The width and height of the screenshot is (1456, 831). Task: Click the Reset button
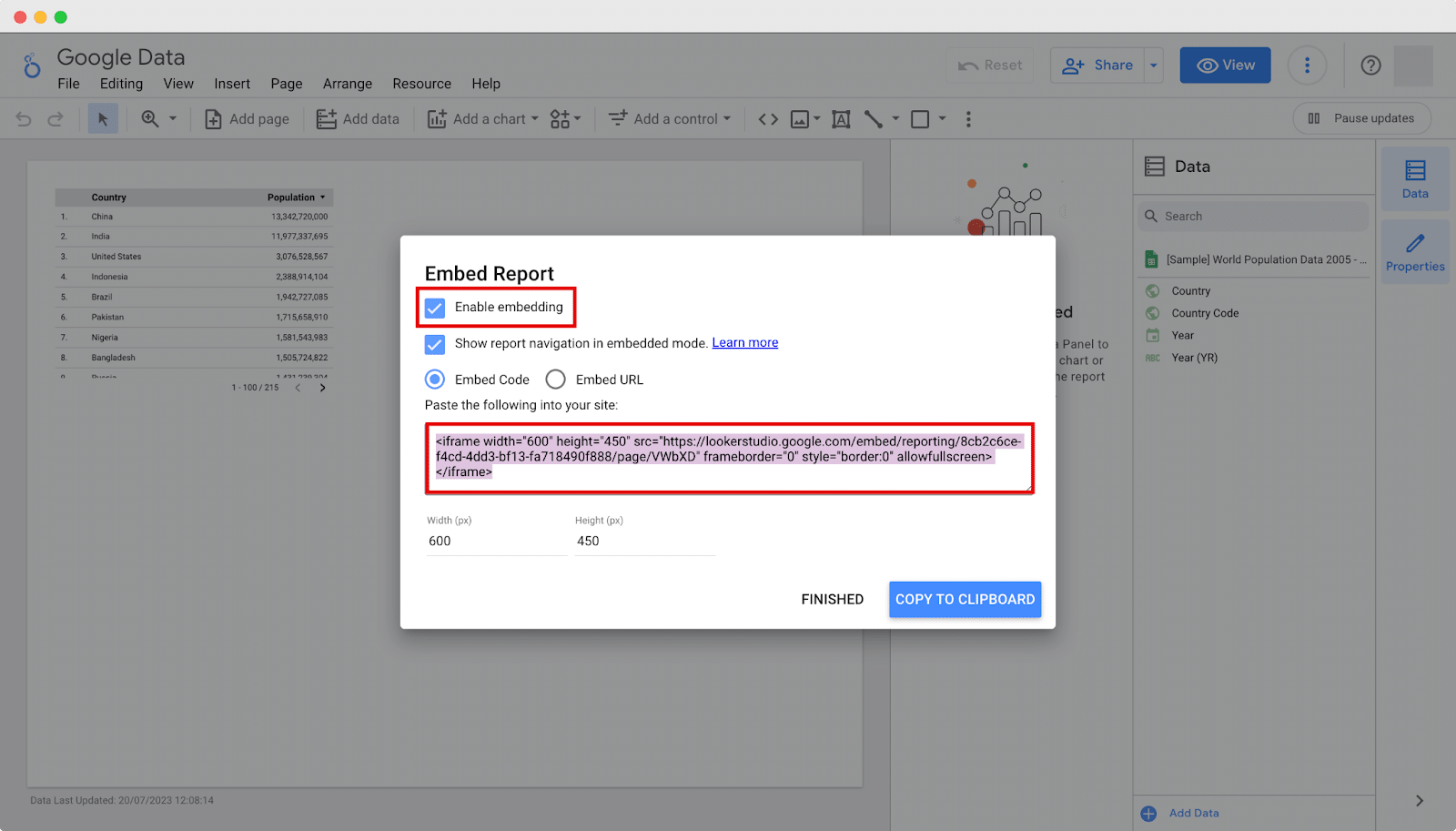point(990,66)
